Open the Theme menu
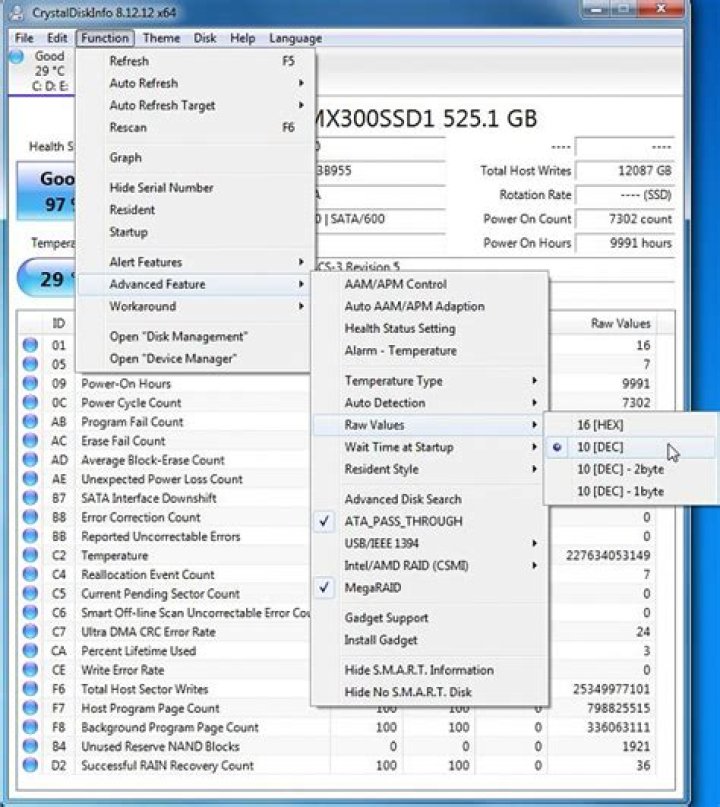720x807 pixels. click(162, 38)
